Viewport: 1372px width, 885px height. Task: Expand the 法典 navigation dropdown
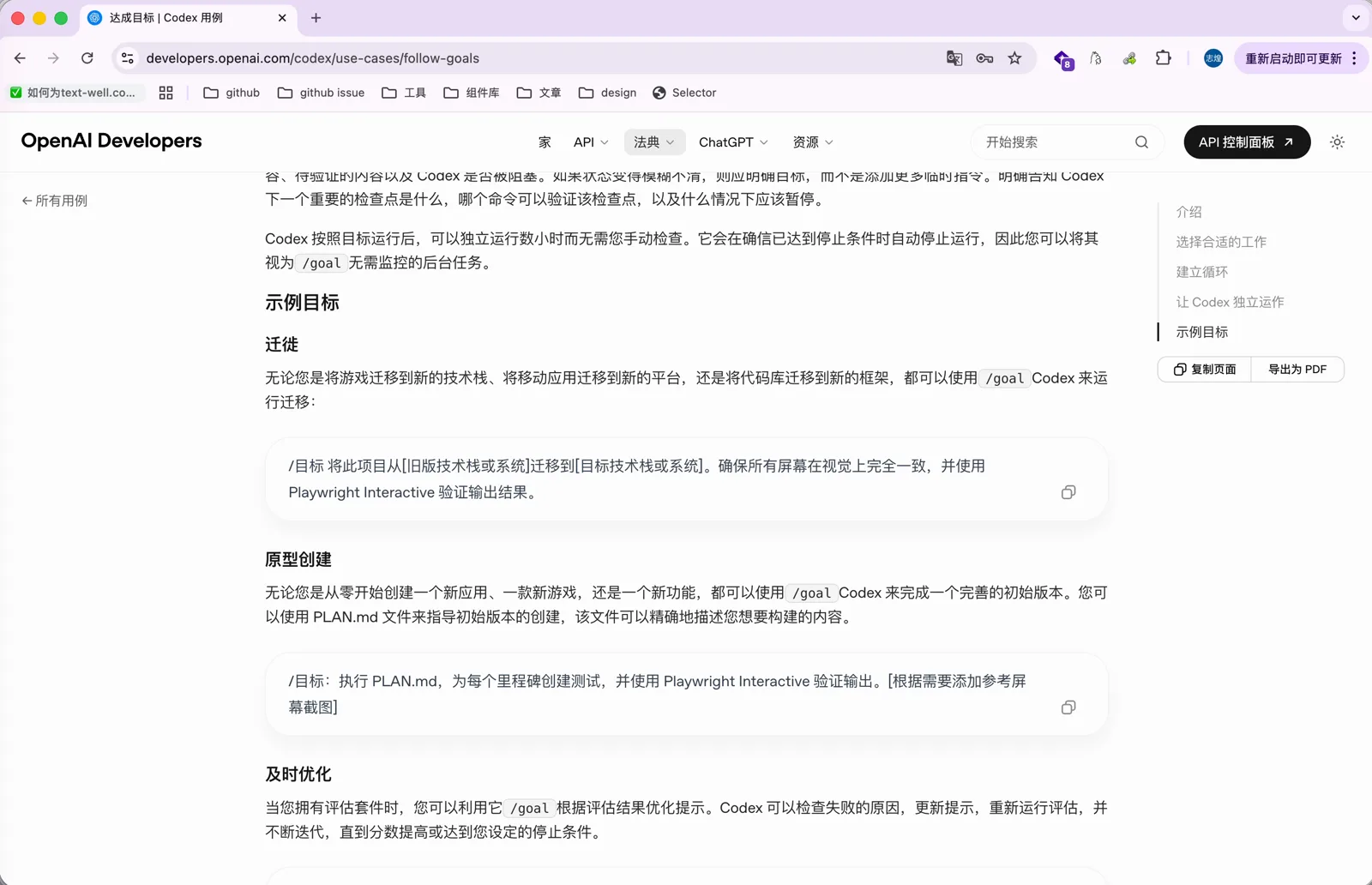(x=654, y=142)
